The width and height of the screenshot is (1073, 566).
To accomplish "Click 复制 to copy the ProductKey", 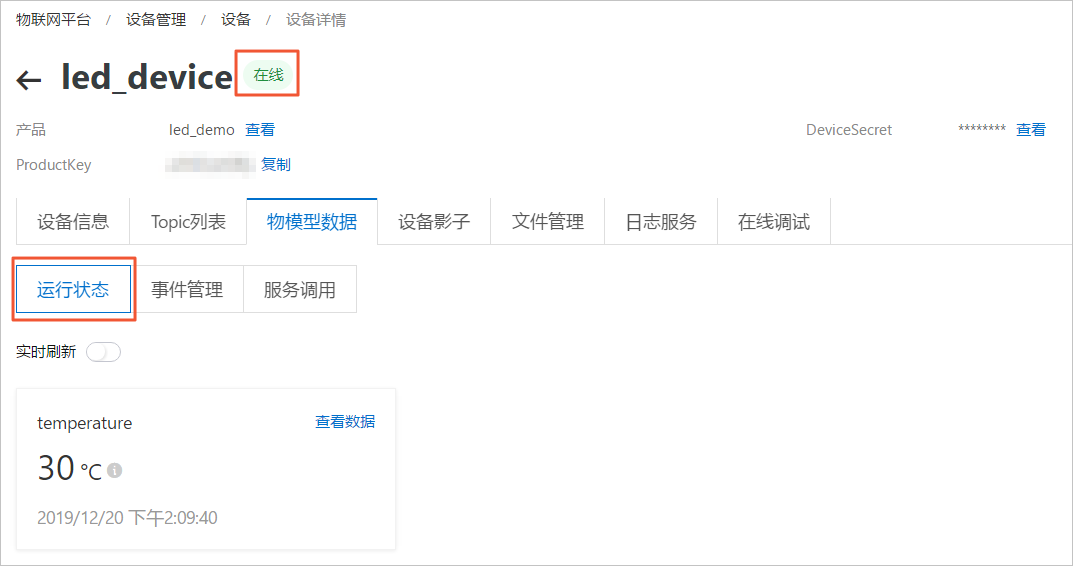I will [276, 164].
